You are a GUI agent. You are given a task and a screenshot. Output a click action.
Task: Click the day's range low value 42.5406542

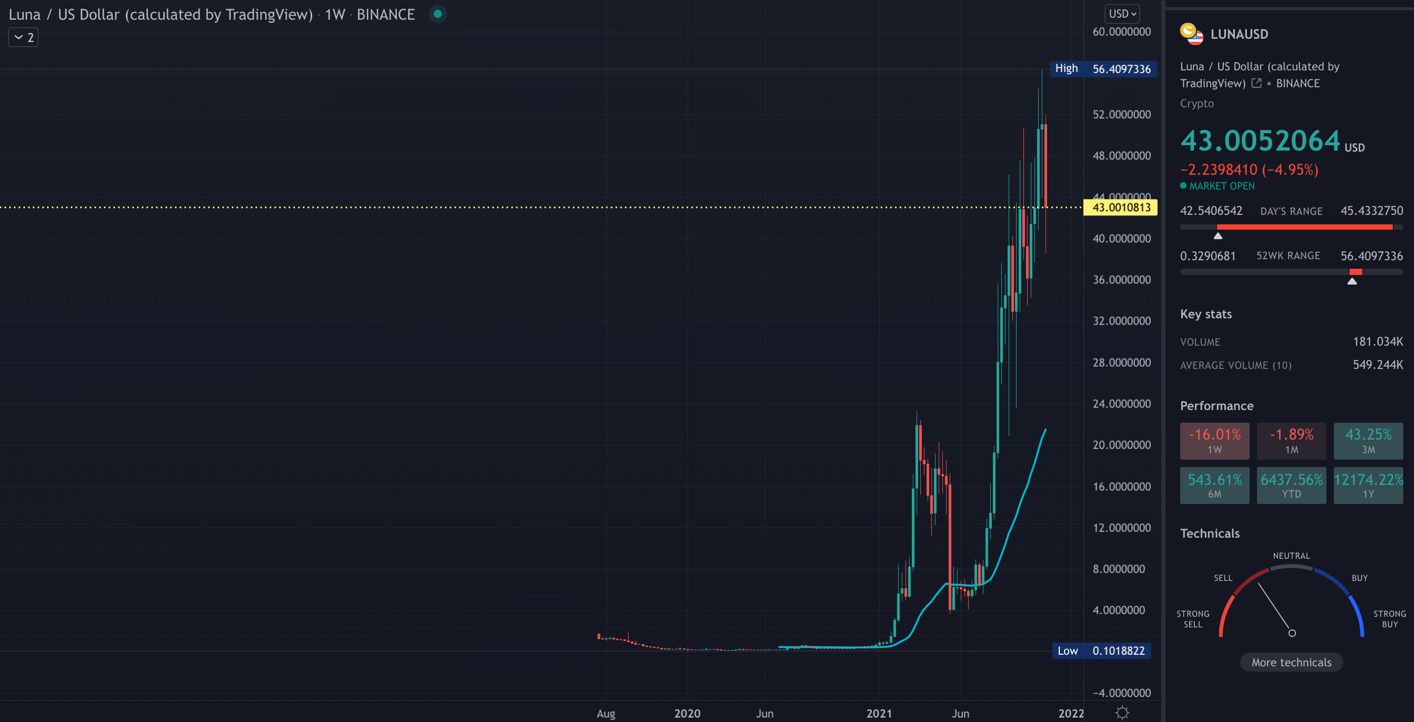(x=1211, y=211)
